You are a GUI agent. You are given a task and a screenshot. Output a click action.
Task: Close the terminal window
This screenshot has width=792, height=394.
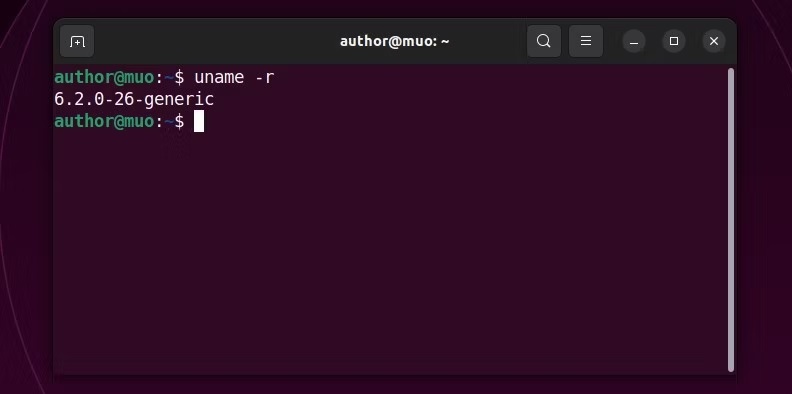tap(714, 41)
